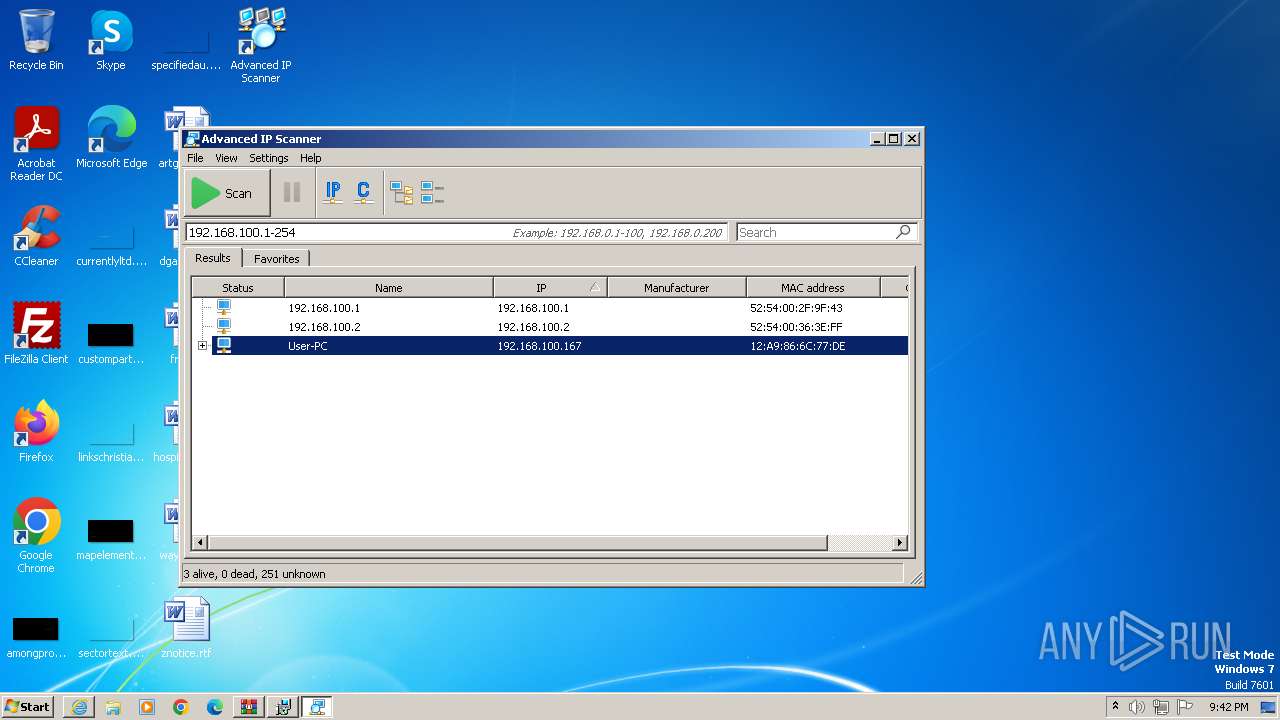This screenshot has width=1280, height=720.
Task: Open the media player taskbar icon
Action: pyautogui.click(x=147, y=707)
